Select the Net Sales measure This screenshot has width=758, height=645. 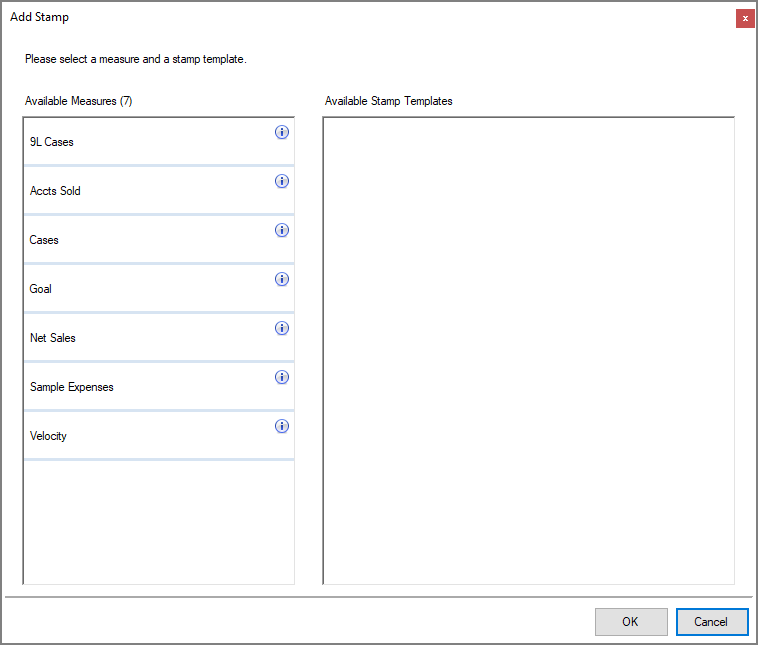[x=159, y=337]
